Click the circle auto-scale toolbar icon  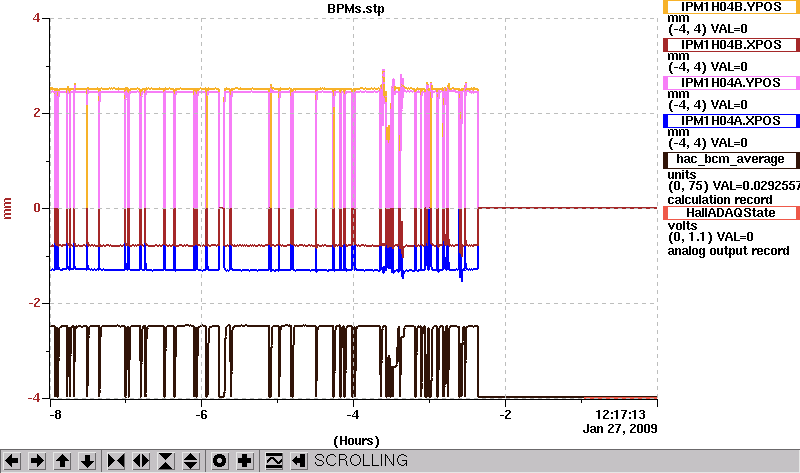point(219,461)
